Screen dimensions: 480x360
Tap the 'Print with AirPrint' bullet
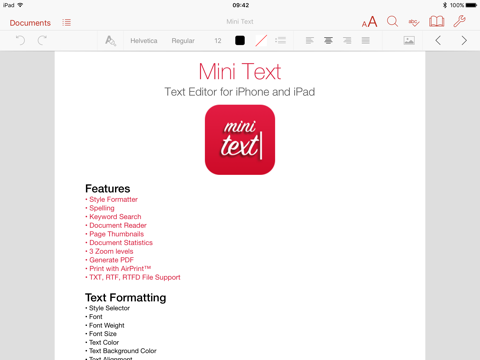pos(118,269)
